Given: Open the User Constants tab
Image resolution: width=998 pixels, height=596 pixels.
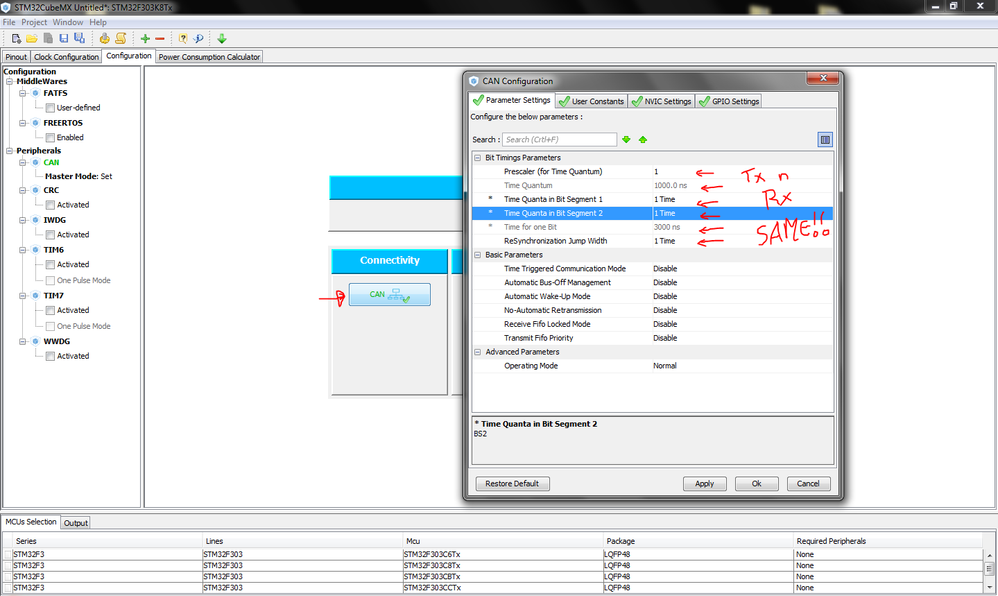Looking at the screenshot, I should 591,101.
